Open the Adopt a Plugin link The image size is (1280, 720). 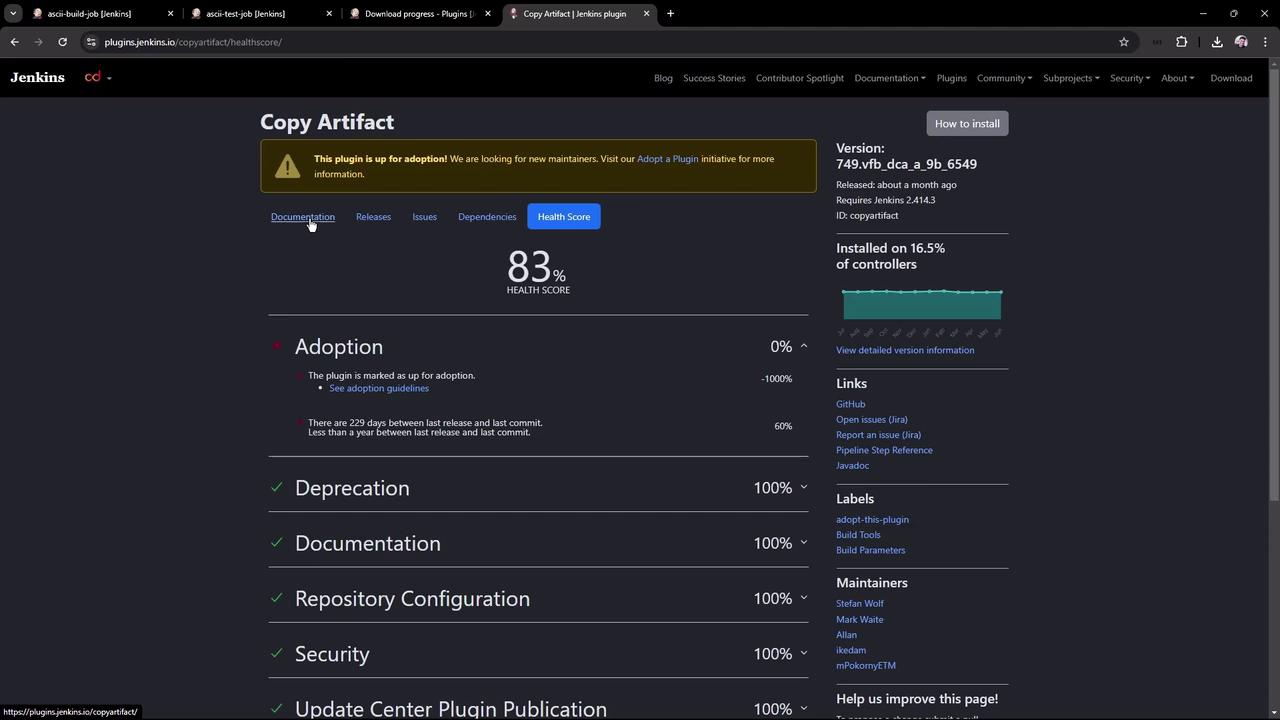point(667,159)
